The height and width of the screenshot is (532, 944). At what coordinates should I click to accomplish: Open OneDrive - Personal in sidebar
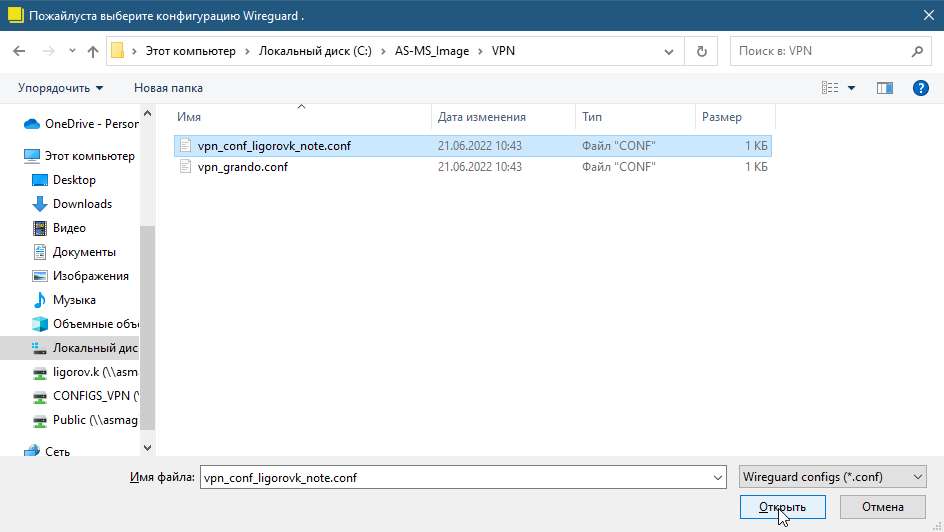(x=81, y=124)
